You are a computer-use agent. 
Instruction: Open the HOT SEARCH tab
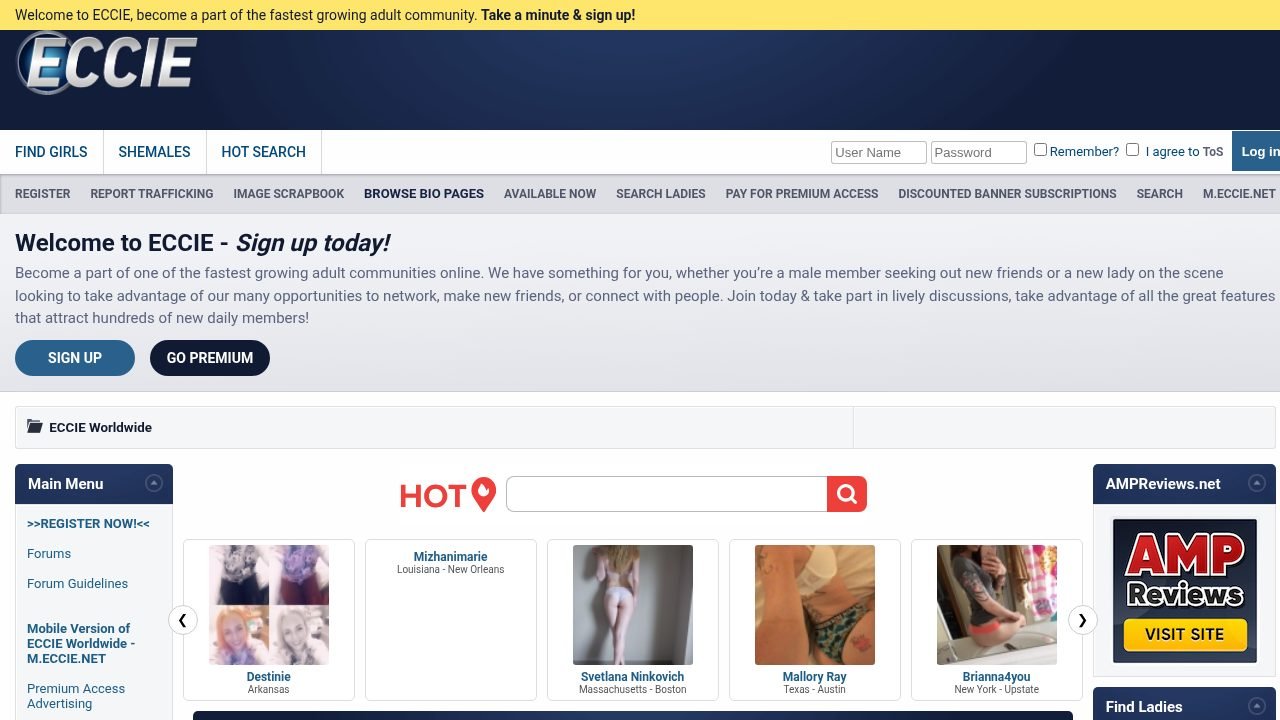264,152
